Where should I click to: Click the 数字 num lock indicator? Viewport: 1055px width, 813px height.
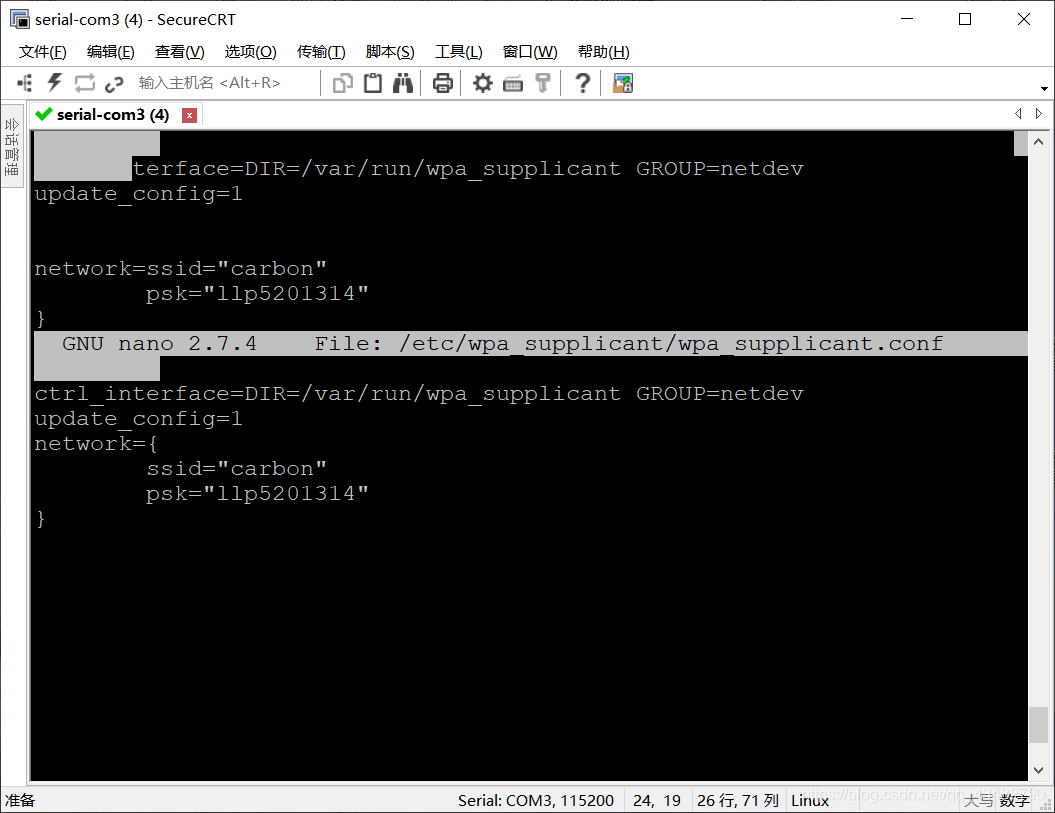(x=1015, y=801)
